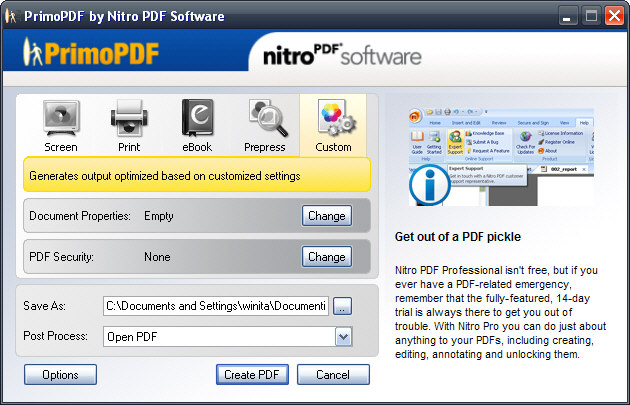
Task: Close the PrimoPDF window
Action: click(x=615, y=16)
